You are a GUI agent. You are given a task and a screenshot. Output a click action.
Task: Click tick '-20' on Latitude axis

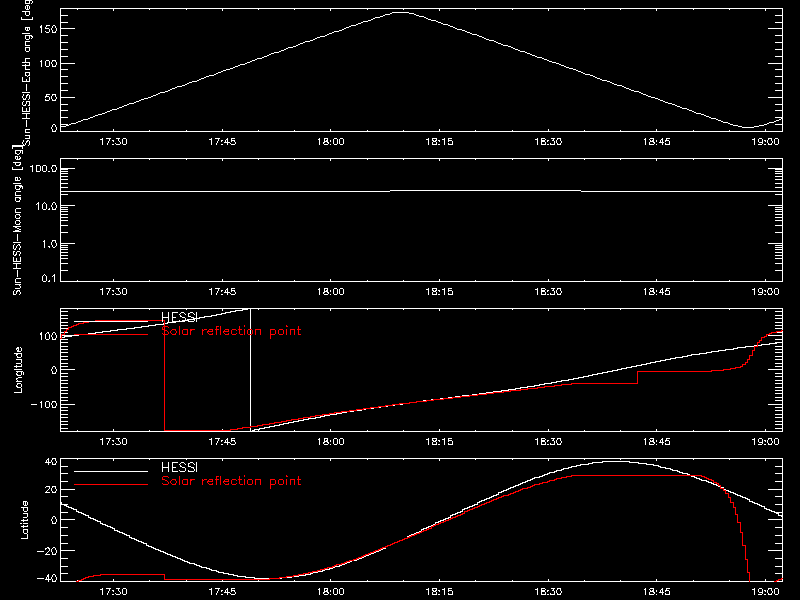[x=47, y=551]
